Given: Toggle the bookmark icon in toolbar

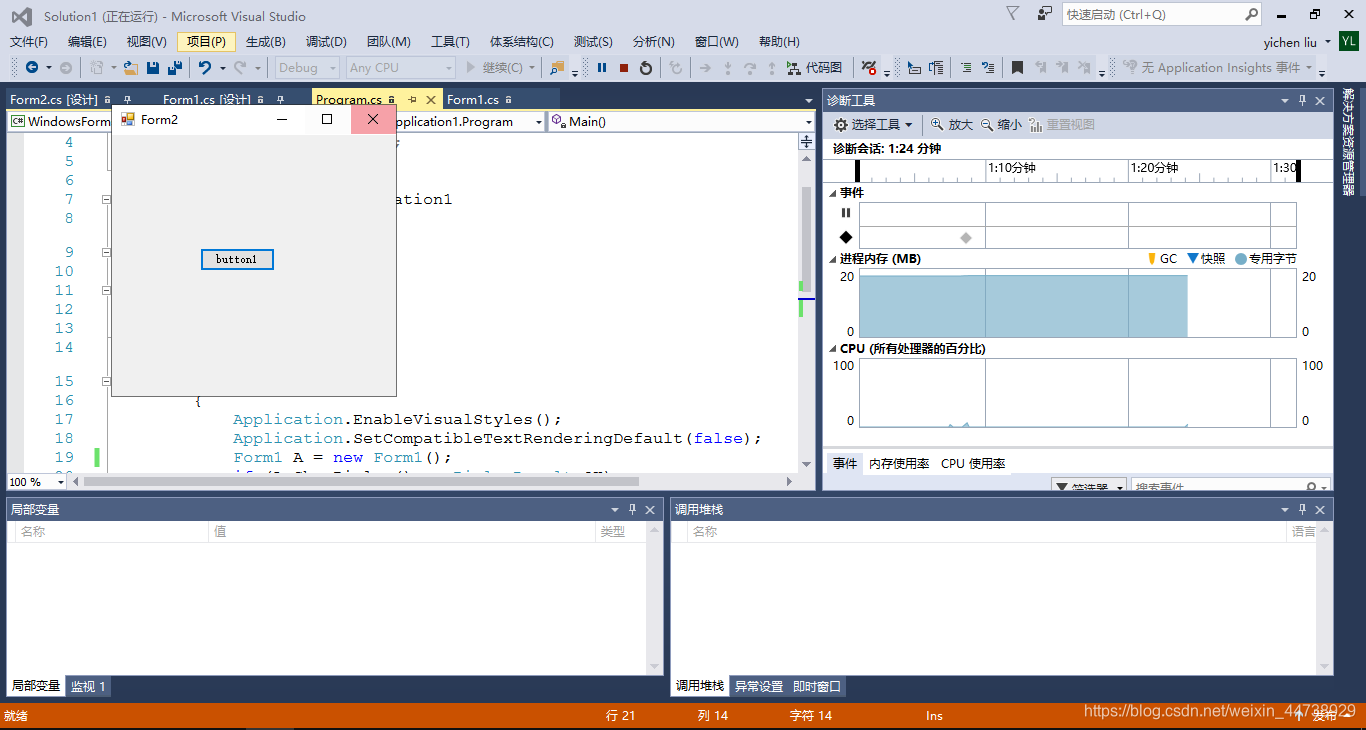Looking at the screenshot, I should (1017, 67).
